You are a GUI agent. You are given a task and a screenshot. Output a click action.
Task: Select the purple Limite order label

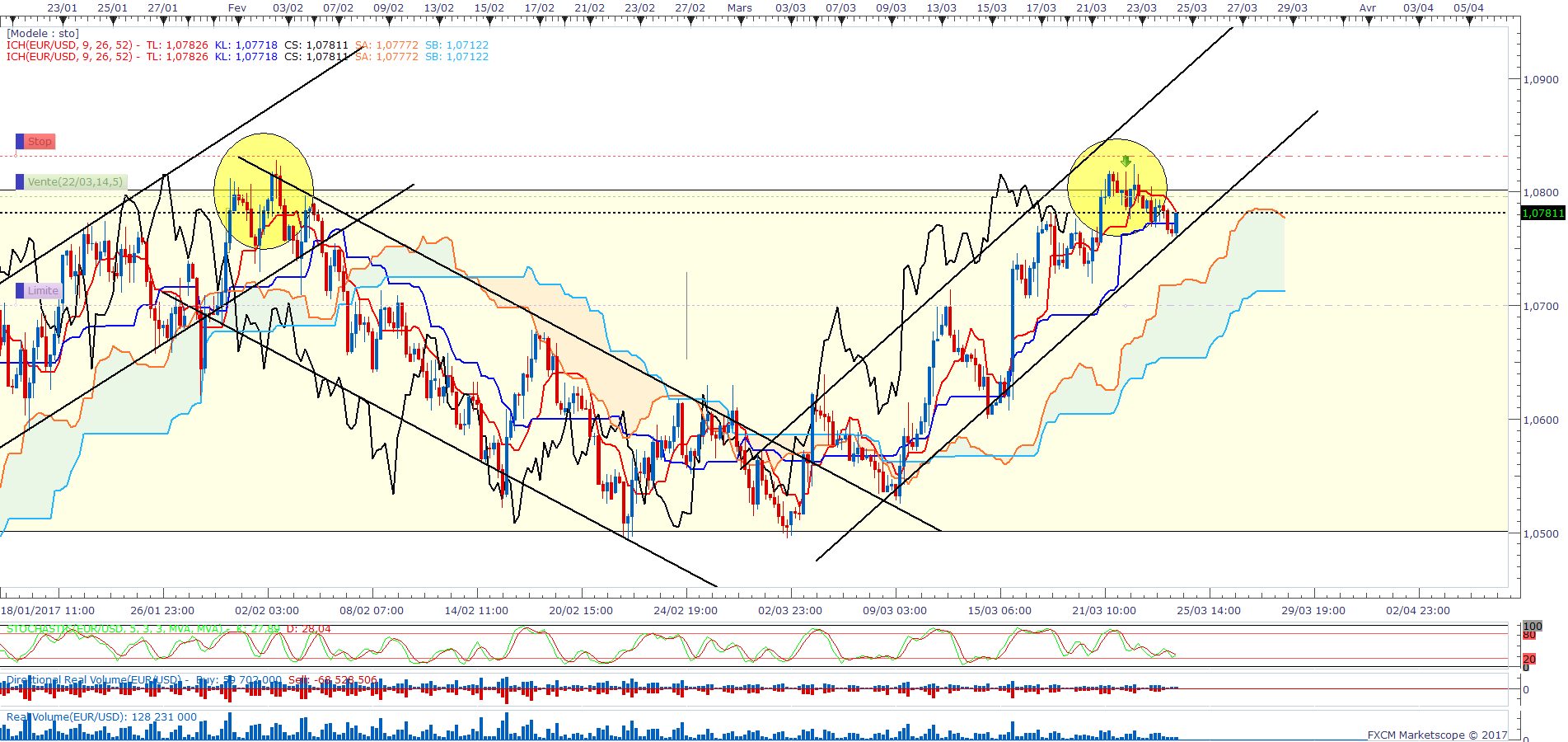pos(43,290)
